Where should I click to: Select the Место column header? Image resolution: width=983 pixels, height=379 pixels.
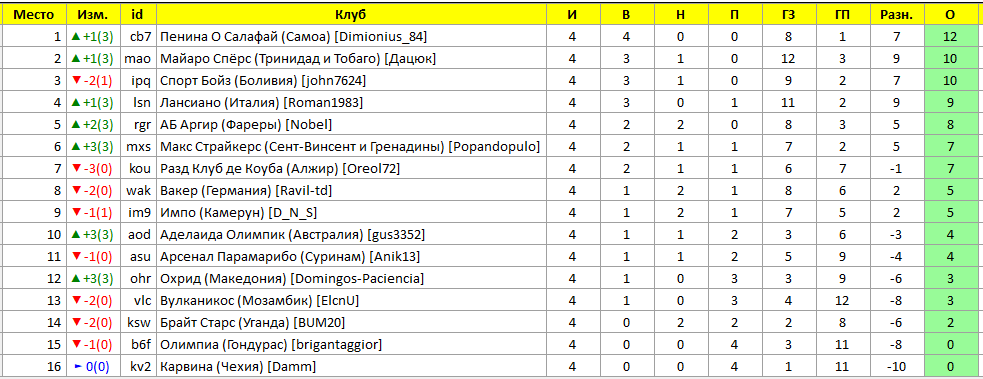[34, 14]
